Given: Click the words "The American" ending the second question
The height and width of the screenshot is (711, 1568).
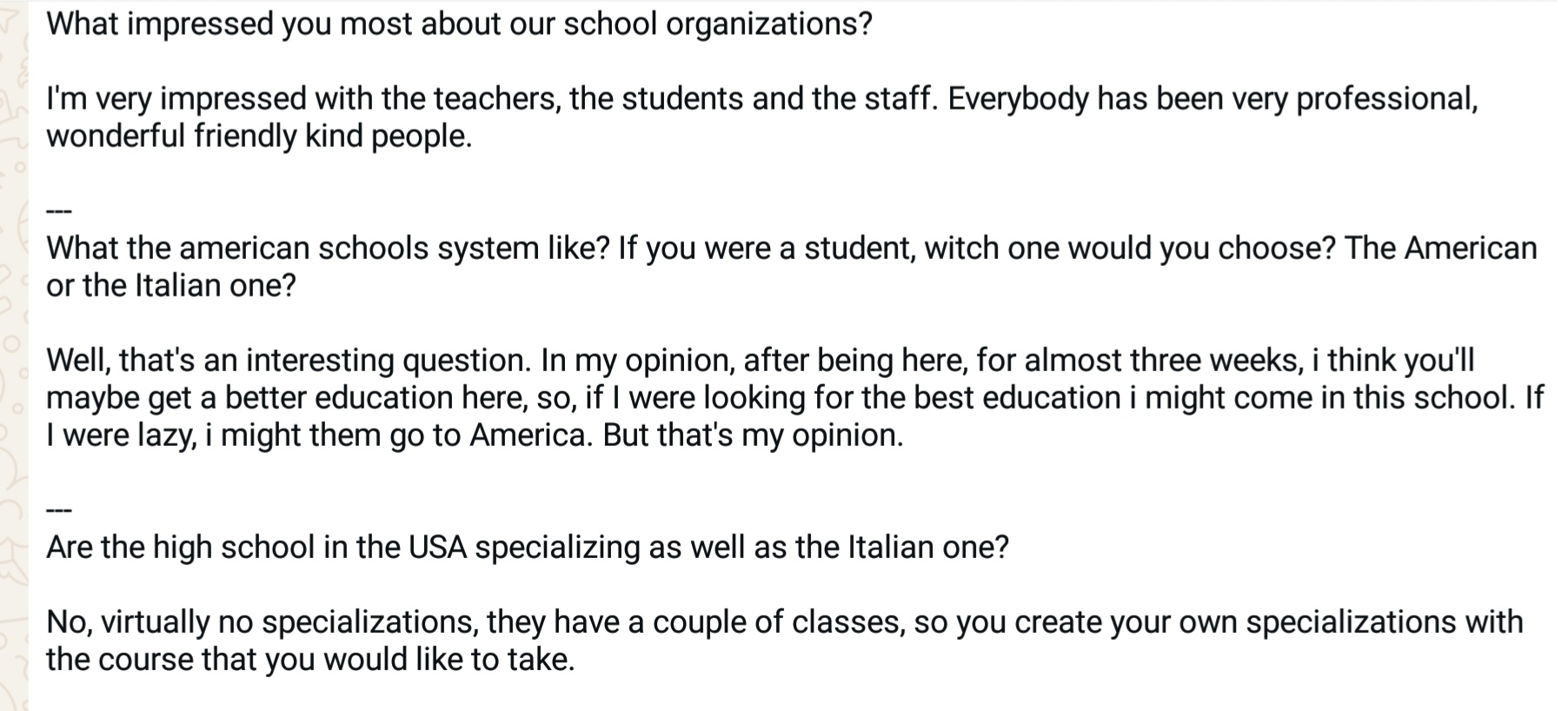Looking at the screenshot, I should [x=1441, y=249].
